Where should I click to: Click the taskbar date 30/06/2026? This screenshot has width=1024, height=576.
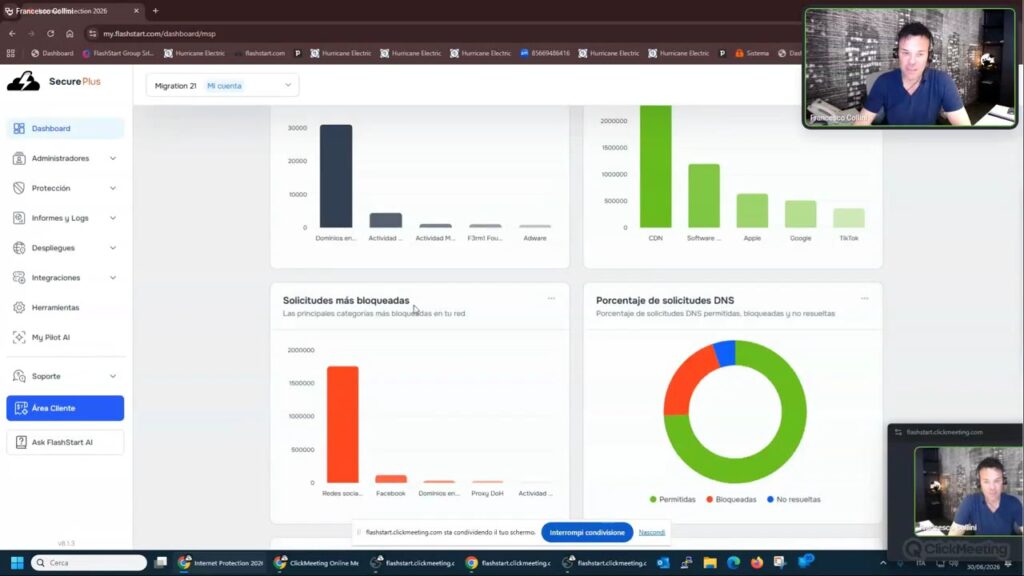click(984, 567)
